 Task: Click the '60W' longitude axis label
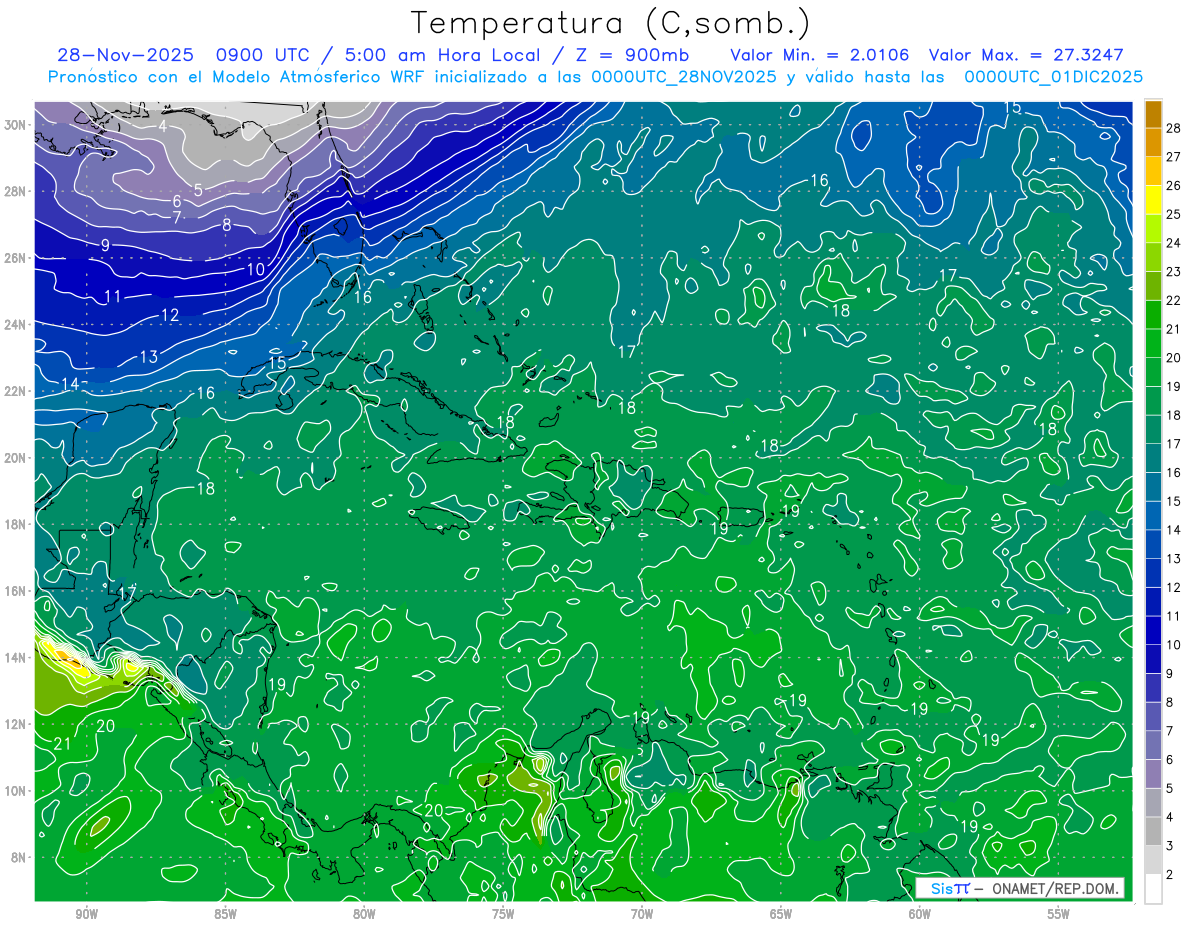[920, 914]
